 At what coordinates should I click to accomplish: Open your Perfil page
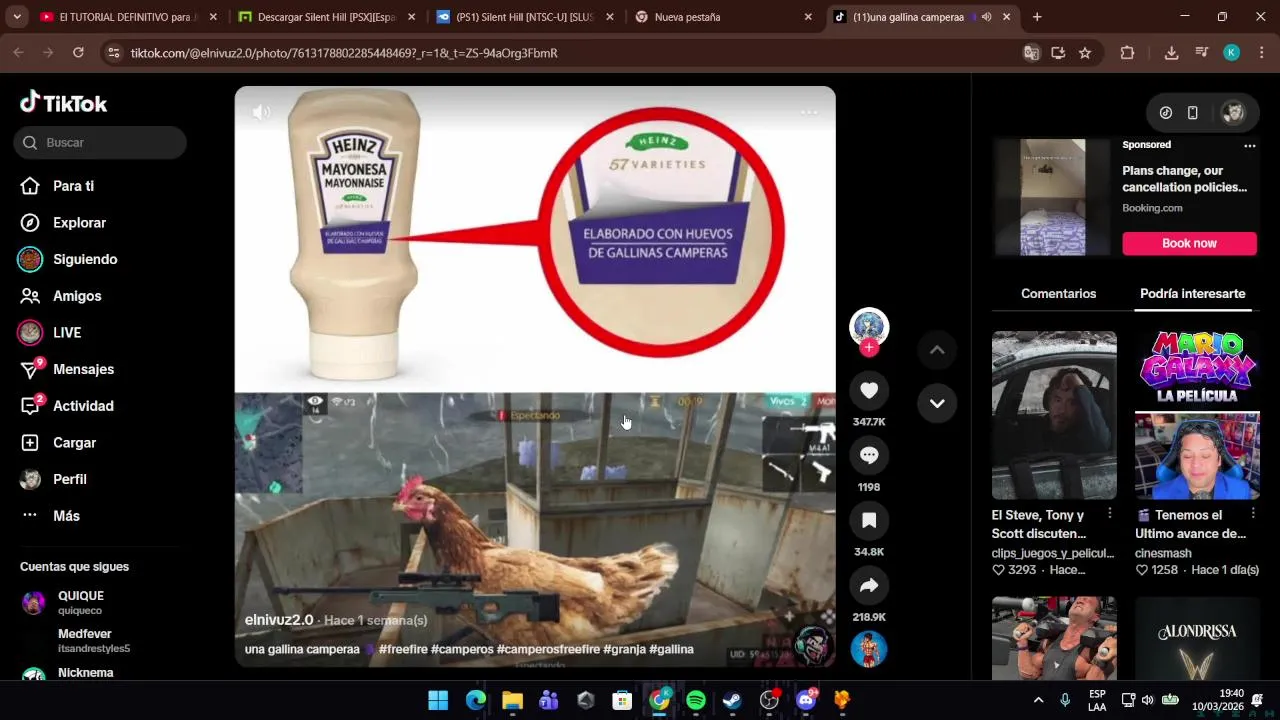click(55, 479)
